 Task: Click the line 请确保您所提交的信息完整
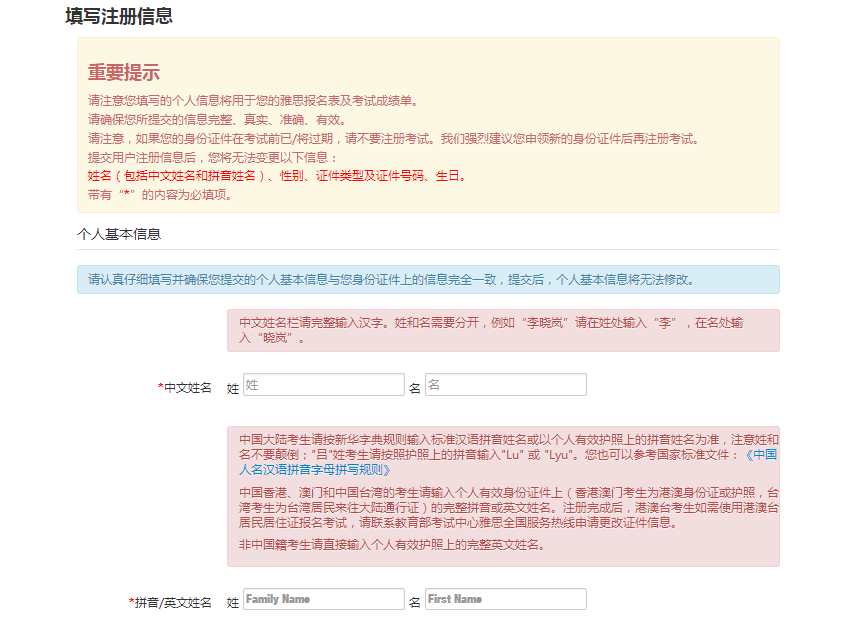[x=218, y=119]
